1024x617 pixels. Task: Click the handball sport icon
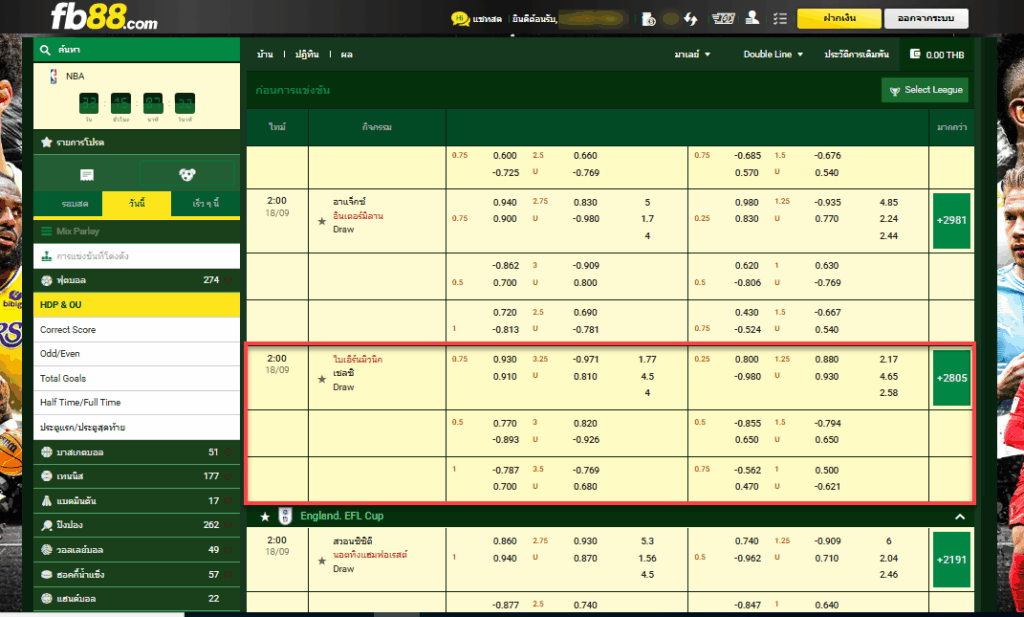coord(46,599)
